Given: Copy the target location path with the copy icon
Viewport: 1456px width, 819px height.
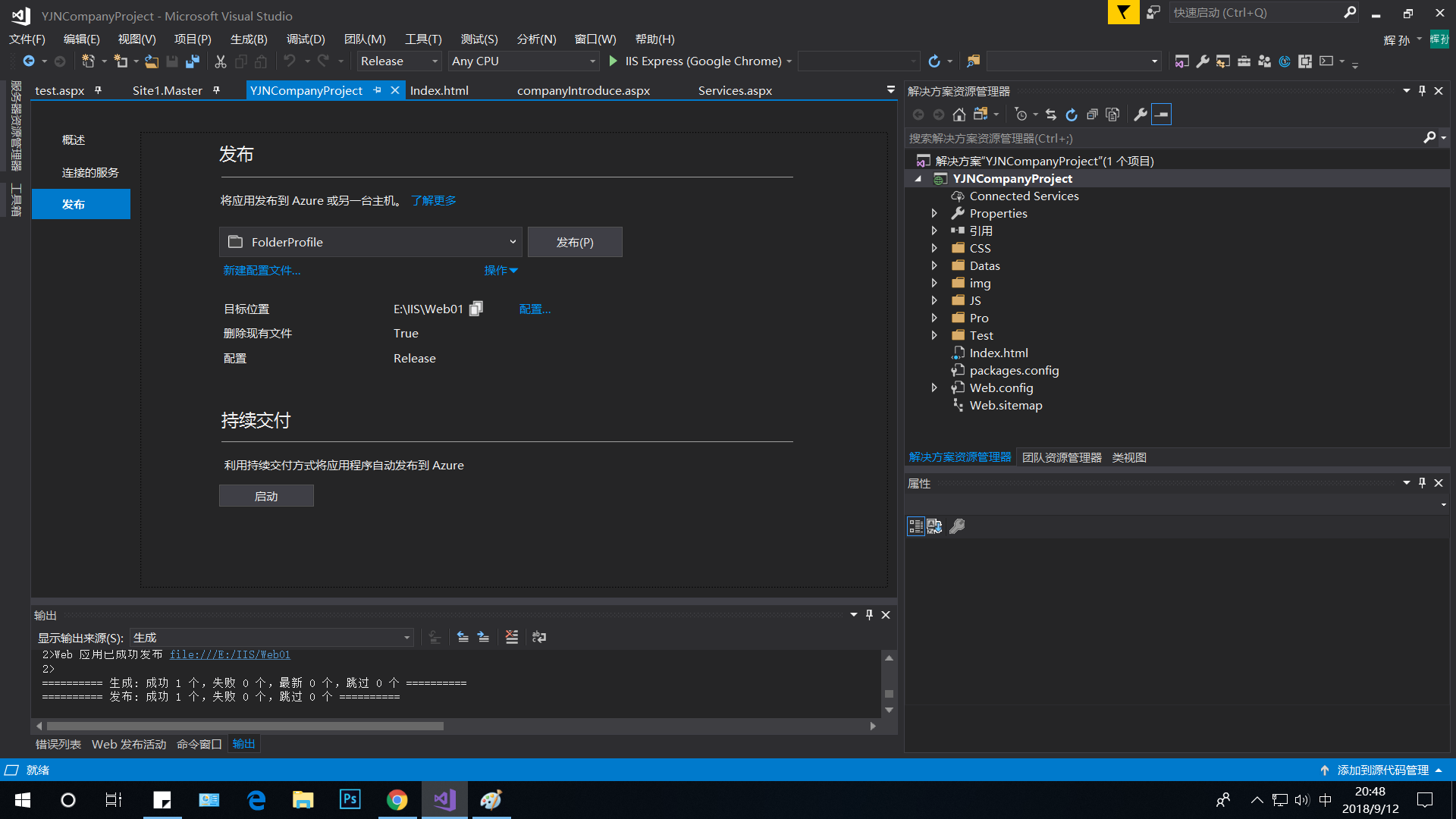Looking at the screenshot, I should pyautogui.click(x=476, y=309).
